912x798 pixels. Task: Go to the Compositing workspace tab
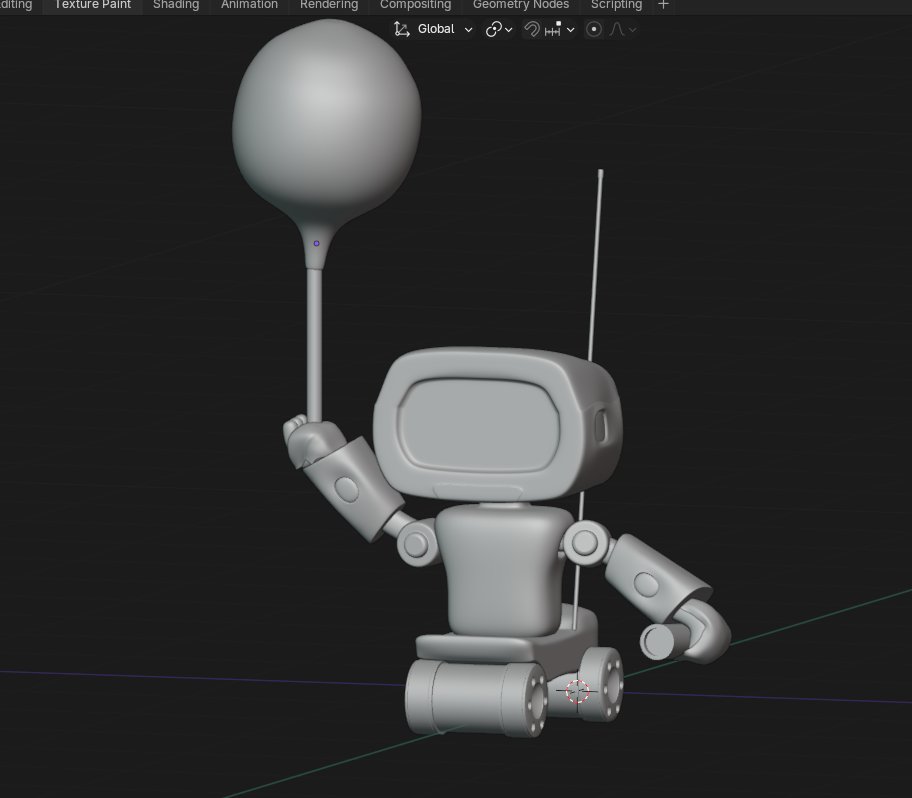pos(415,5)
